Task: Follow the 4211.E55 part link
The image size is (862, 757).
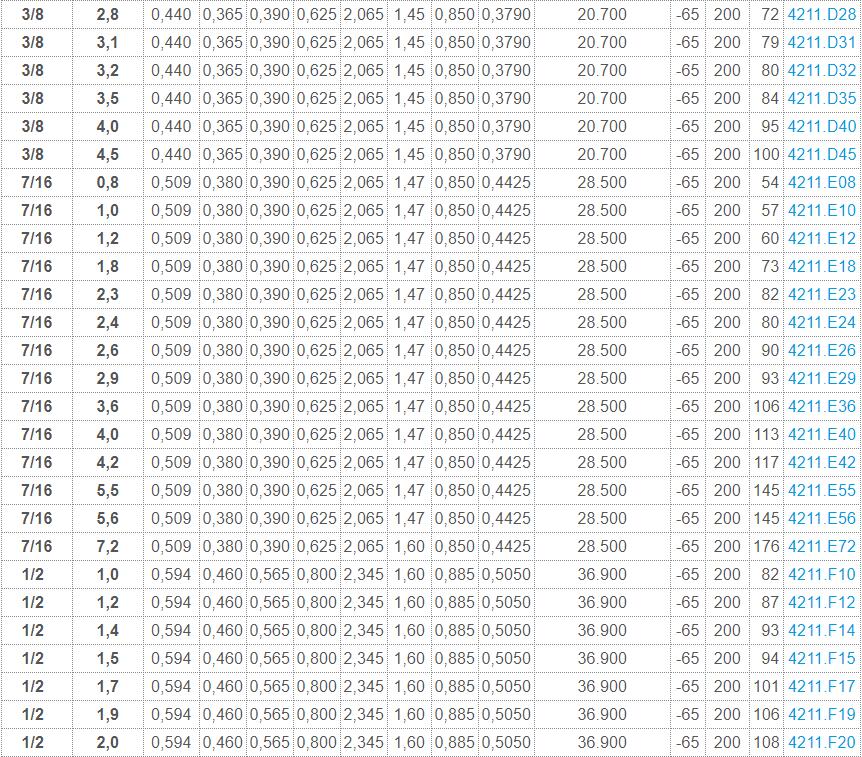Action: click(821, 491)
